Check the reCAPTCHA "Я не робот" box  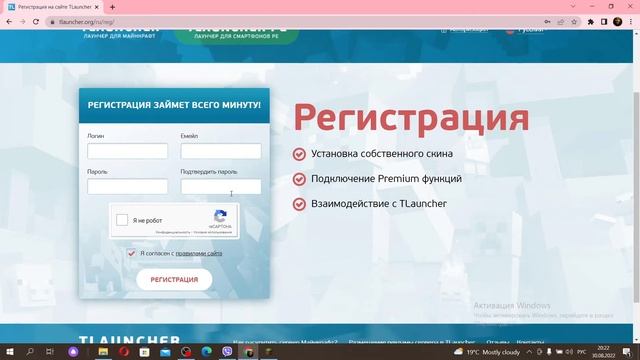point(122,220)
